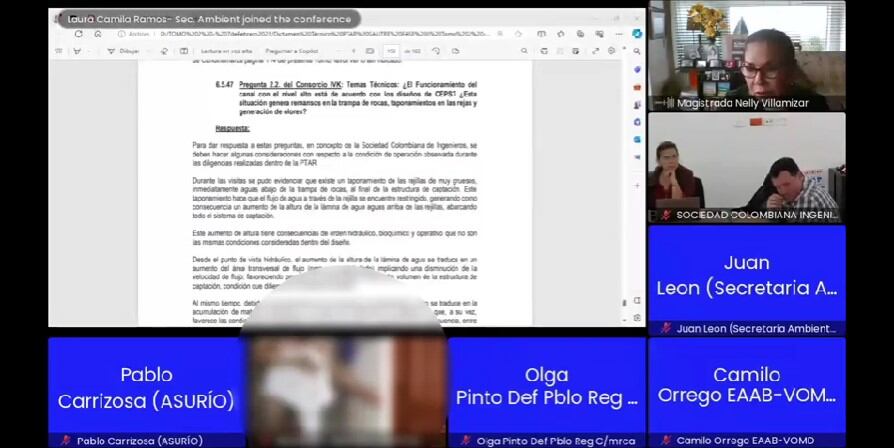Open the PDF table of contents icon

click(58, 51)
